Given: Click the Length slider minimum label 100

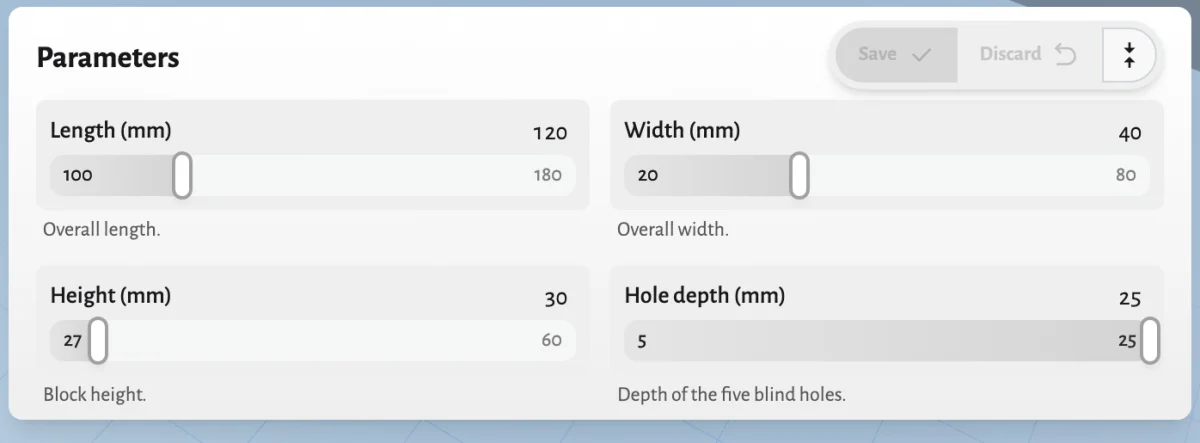Looking at the screenshot, I should click(x=77, y=175).
